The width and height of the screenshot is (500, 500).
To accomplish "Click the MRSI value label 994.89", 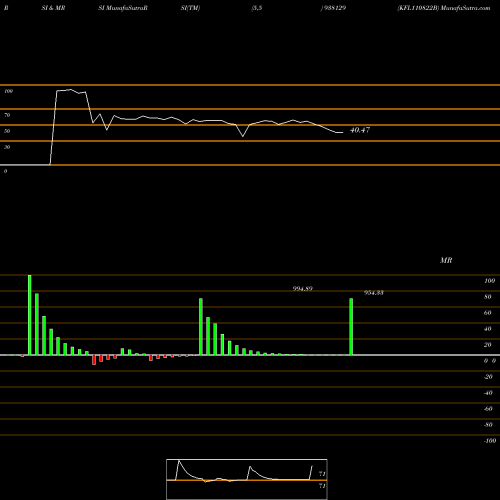I will (303, 289).
